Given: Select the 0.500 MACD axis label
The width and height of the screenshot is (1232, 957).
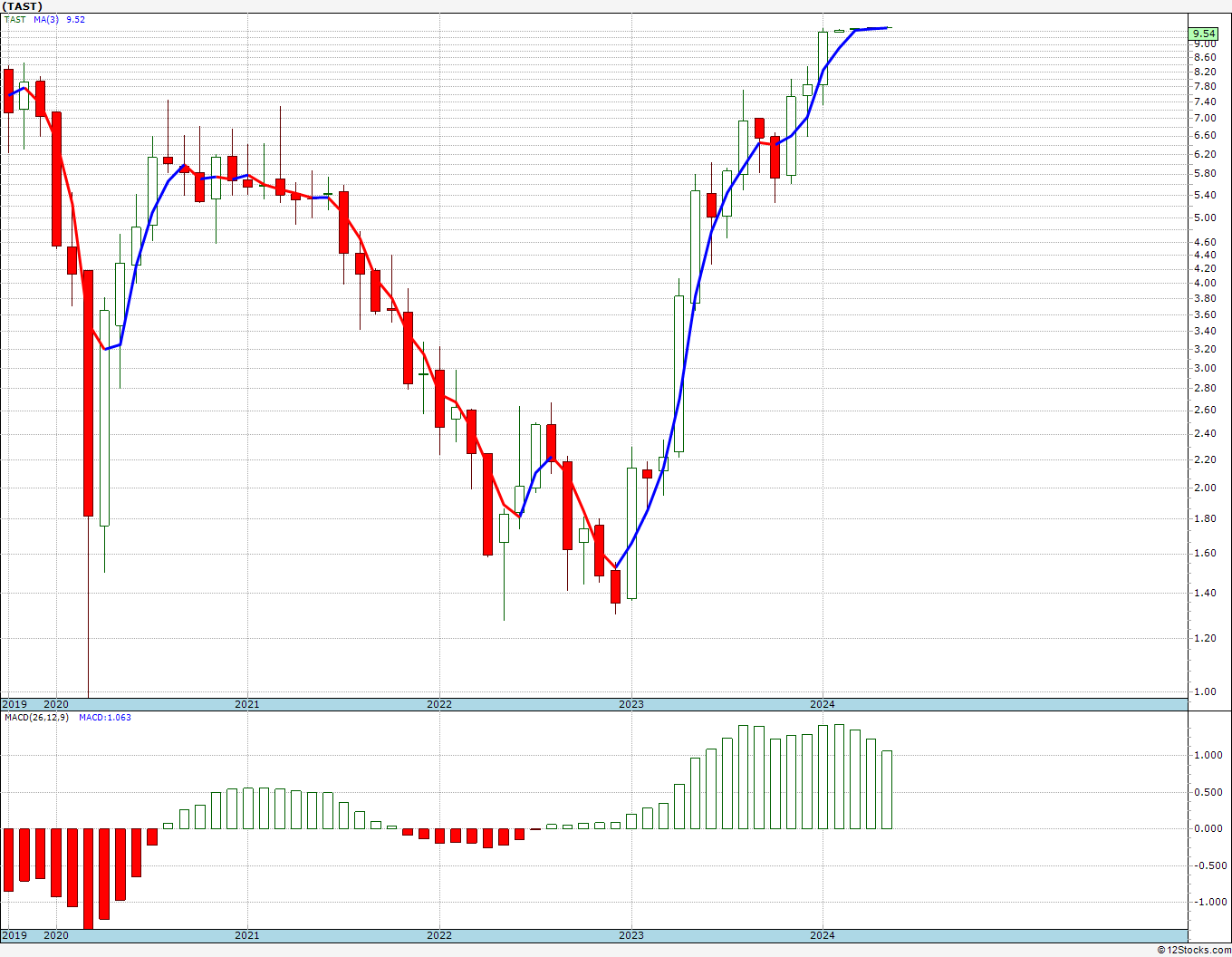Looking at the screenshot, I should [x=1207, y=792].
